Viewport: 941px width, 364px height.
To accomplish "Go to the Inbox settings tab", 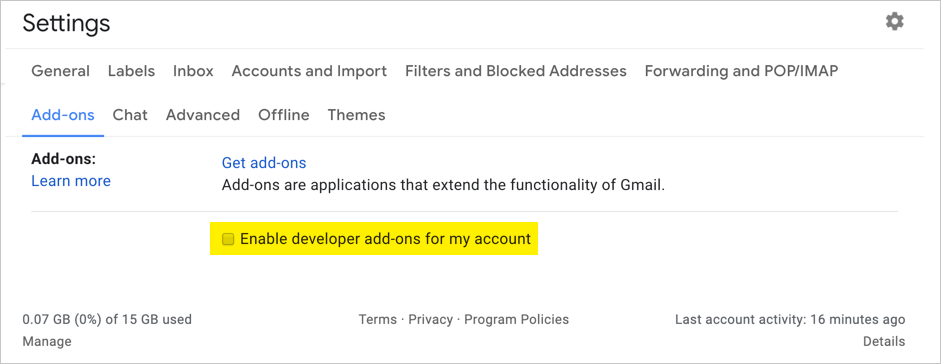I will (193, 71).
